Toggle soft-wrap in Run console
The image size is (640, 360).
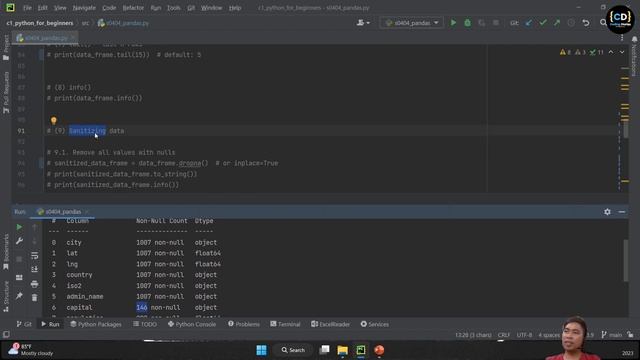tap(35, 256)
